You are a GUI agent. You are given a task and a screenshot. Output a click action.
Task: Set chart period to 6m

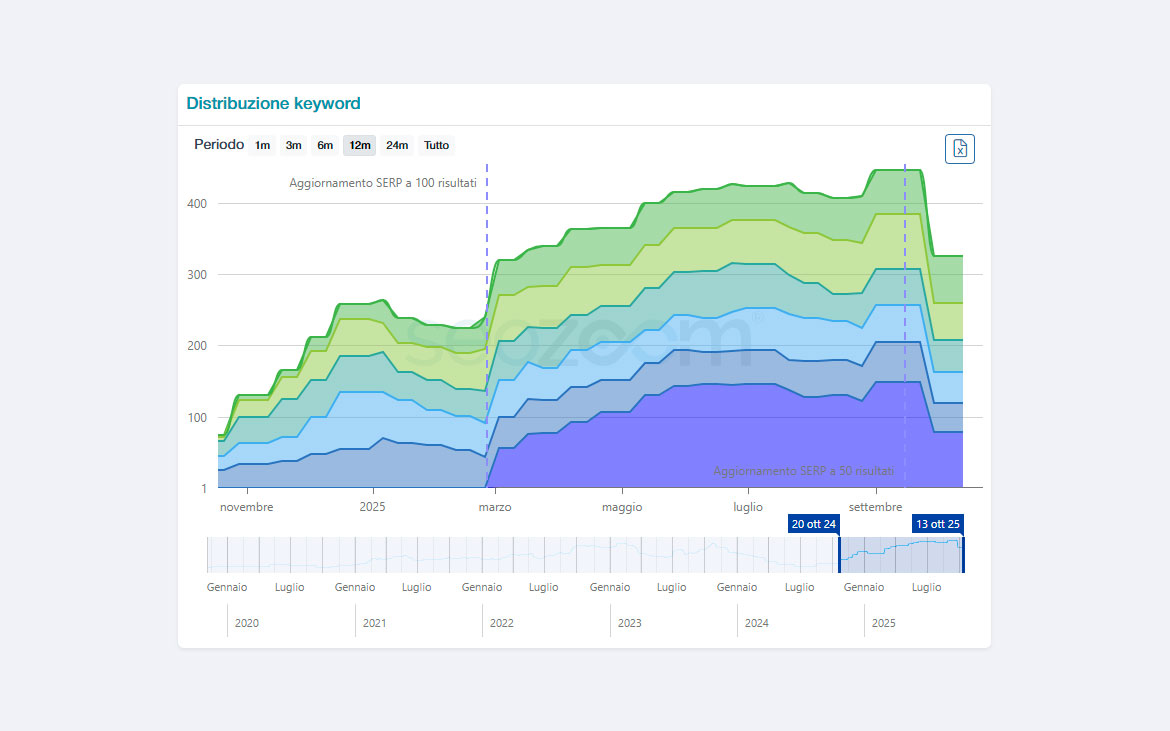(x=325, y=146)
